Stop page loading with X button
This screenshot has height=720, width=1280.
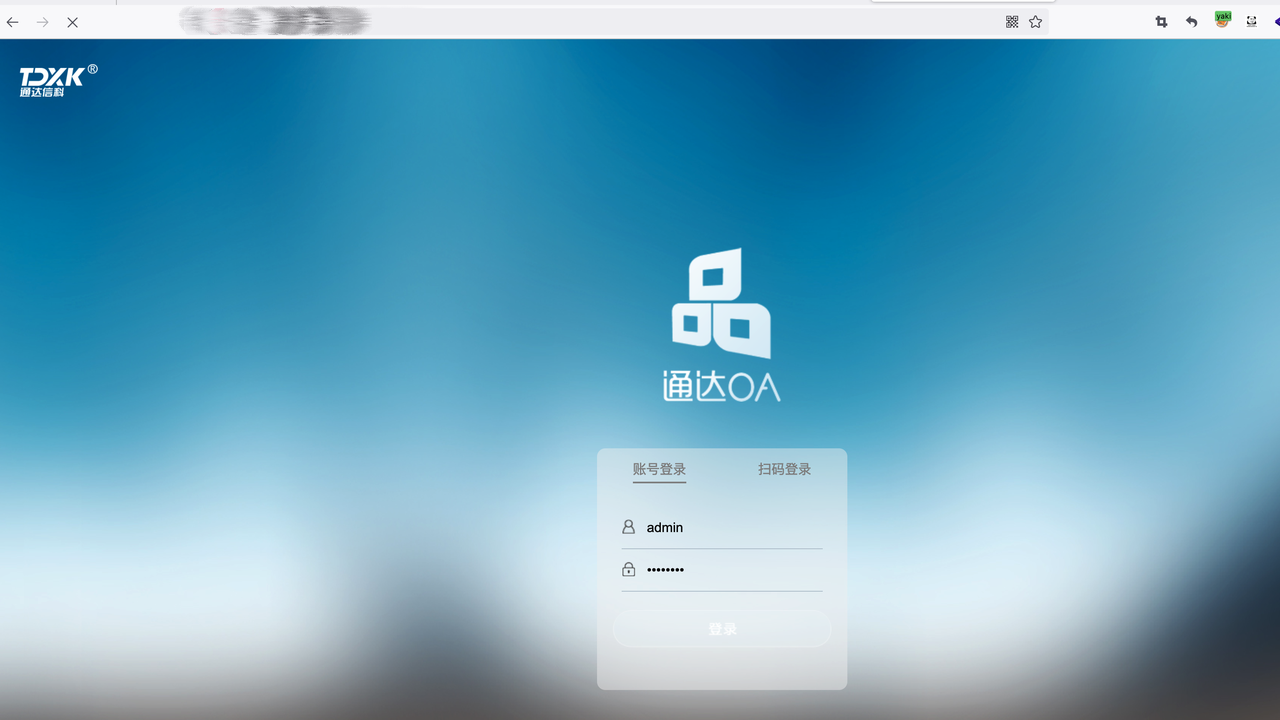[x=72, y=22]
